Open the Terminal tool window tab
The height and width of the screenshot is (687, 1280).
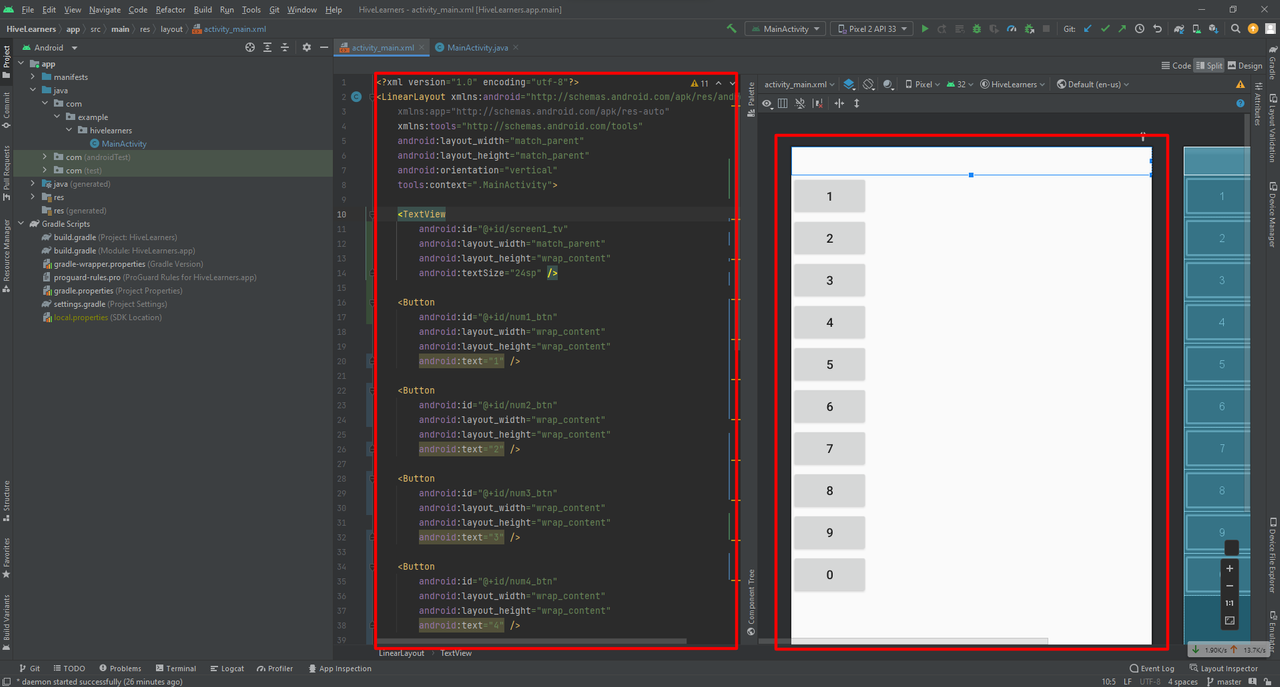point(175,668)
